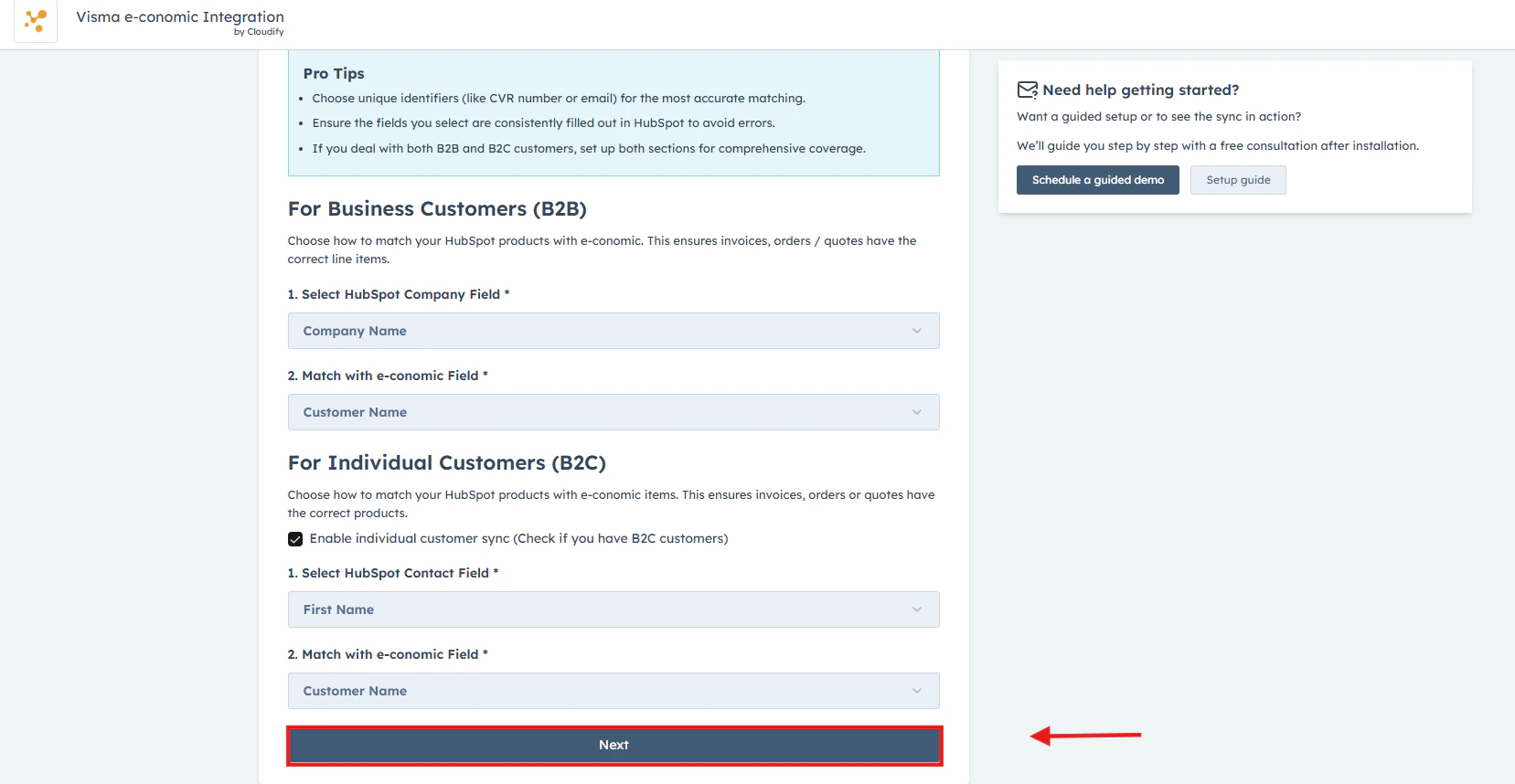
Task: Open the HubSpot Contact Field dropdown showing First Name
Action: tap(613, 609)
